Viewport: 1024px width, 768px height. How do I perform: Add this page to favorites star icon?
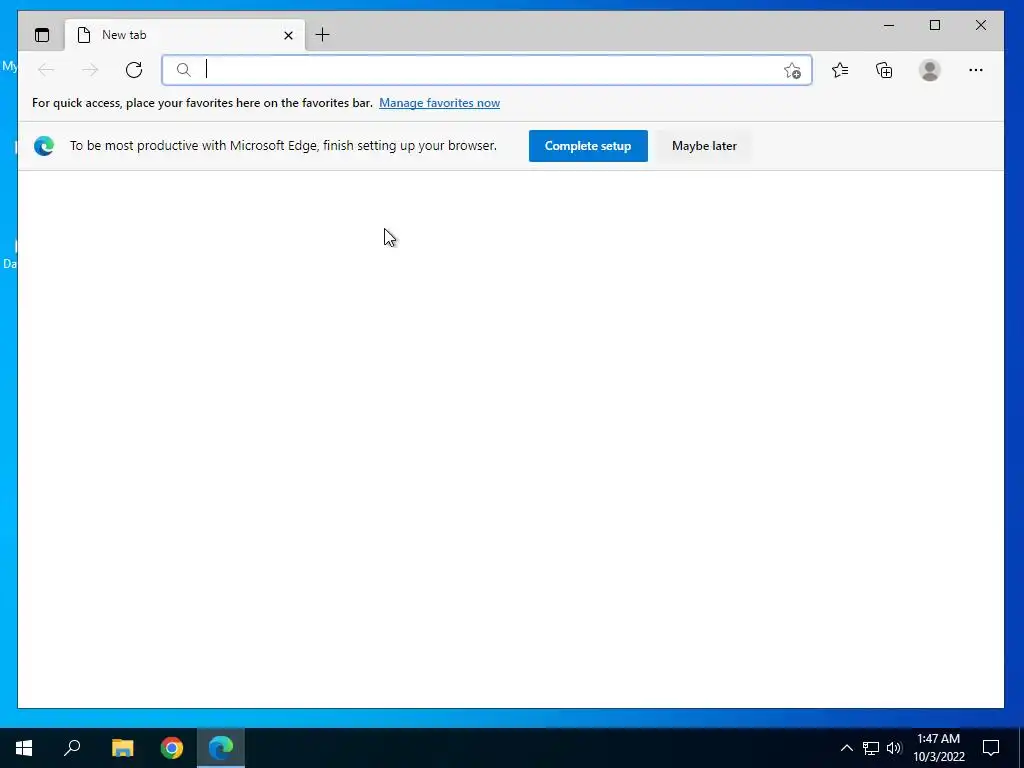click(792, 71)
